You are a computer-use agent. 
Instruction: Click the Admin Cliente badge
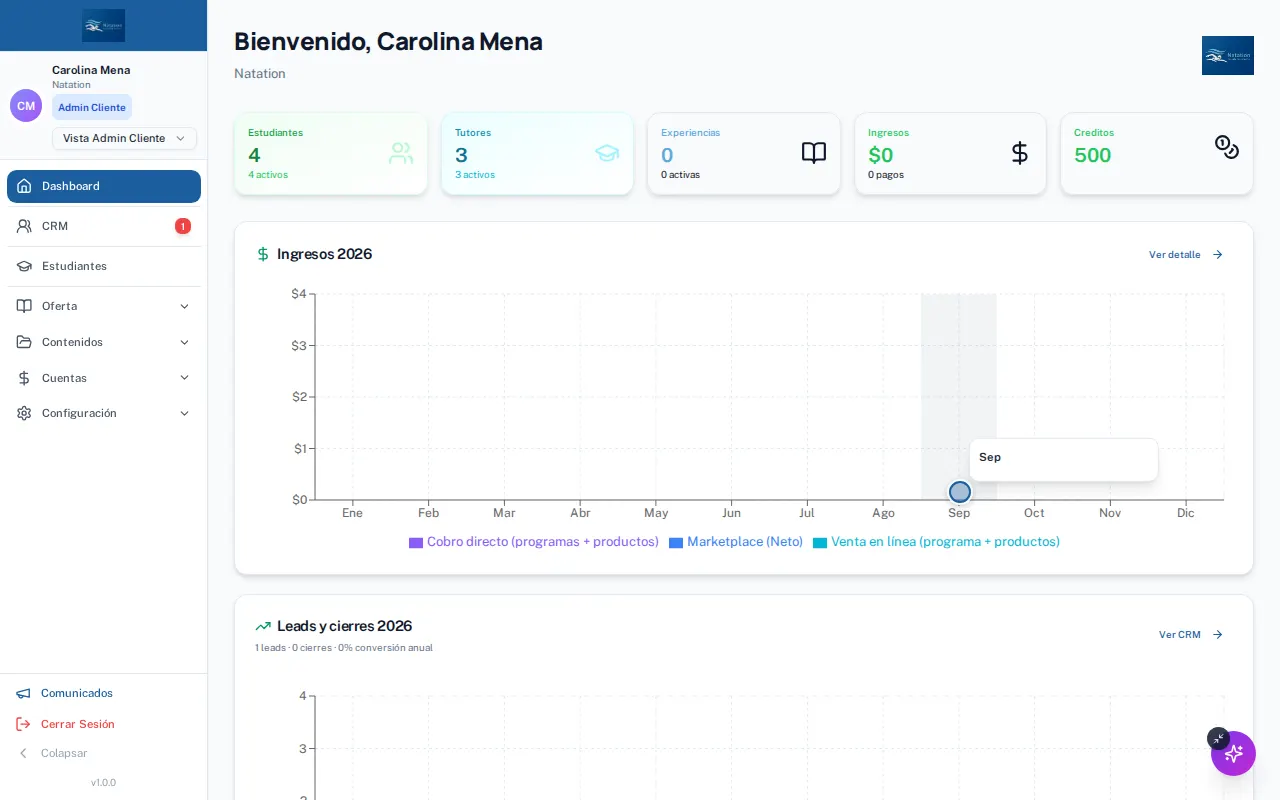point(92,107)
